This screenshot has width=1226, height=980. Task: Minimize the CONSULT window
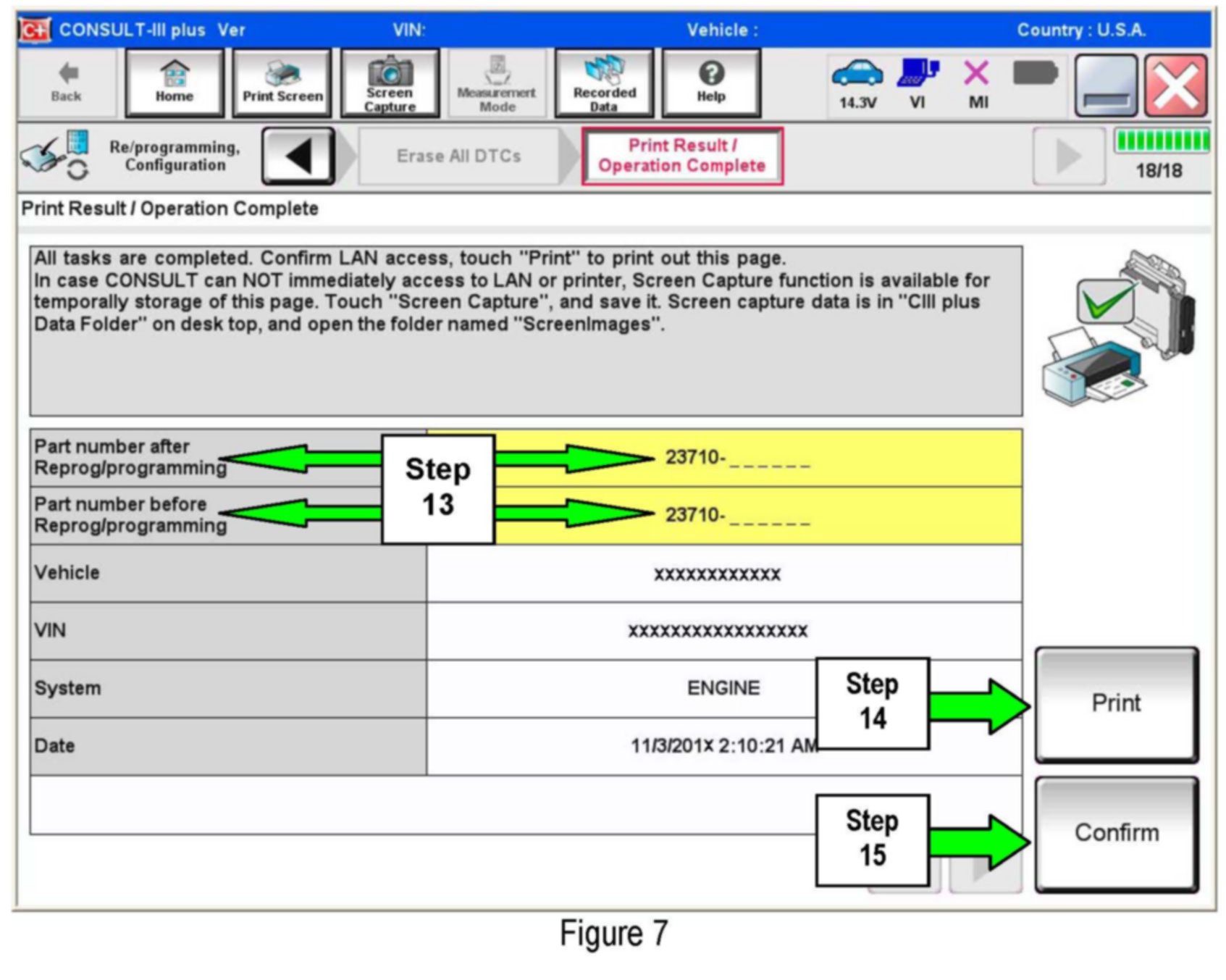click(x=1105, y=85)
